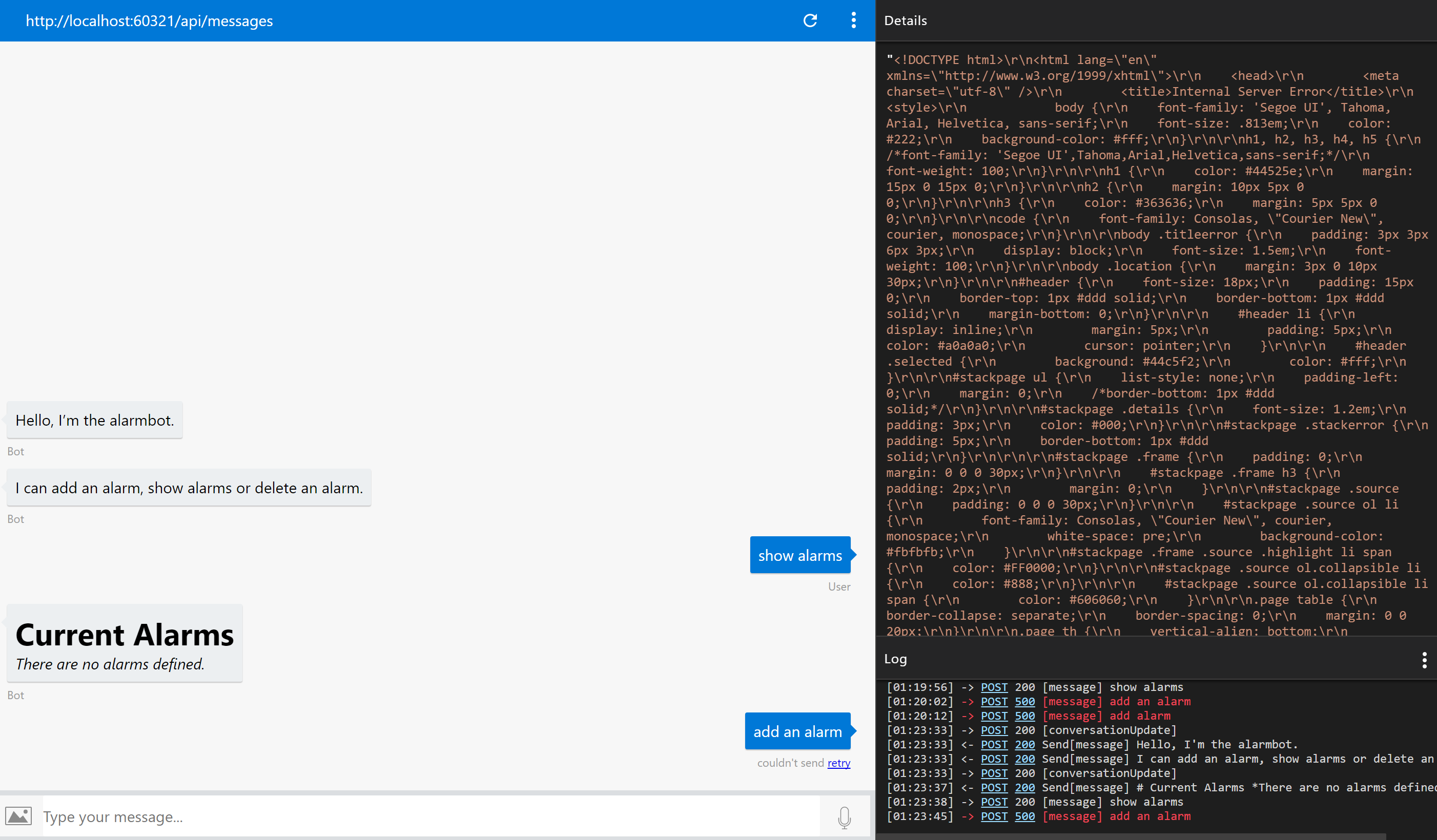1437x840 pixels.
Task: Open the 500 link at 01:20:12
Action: [x=1025, y=716]
